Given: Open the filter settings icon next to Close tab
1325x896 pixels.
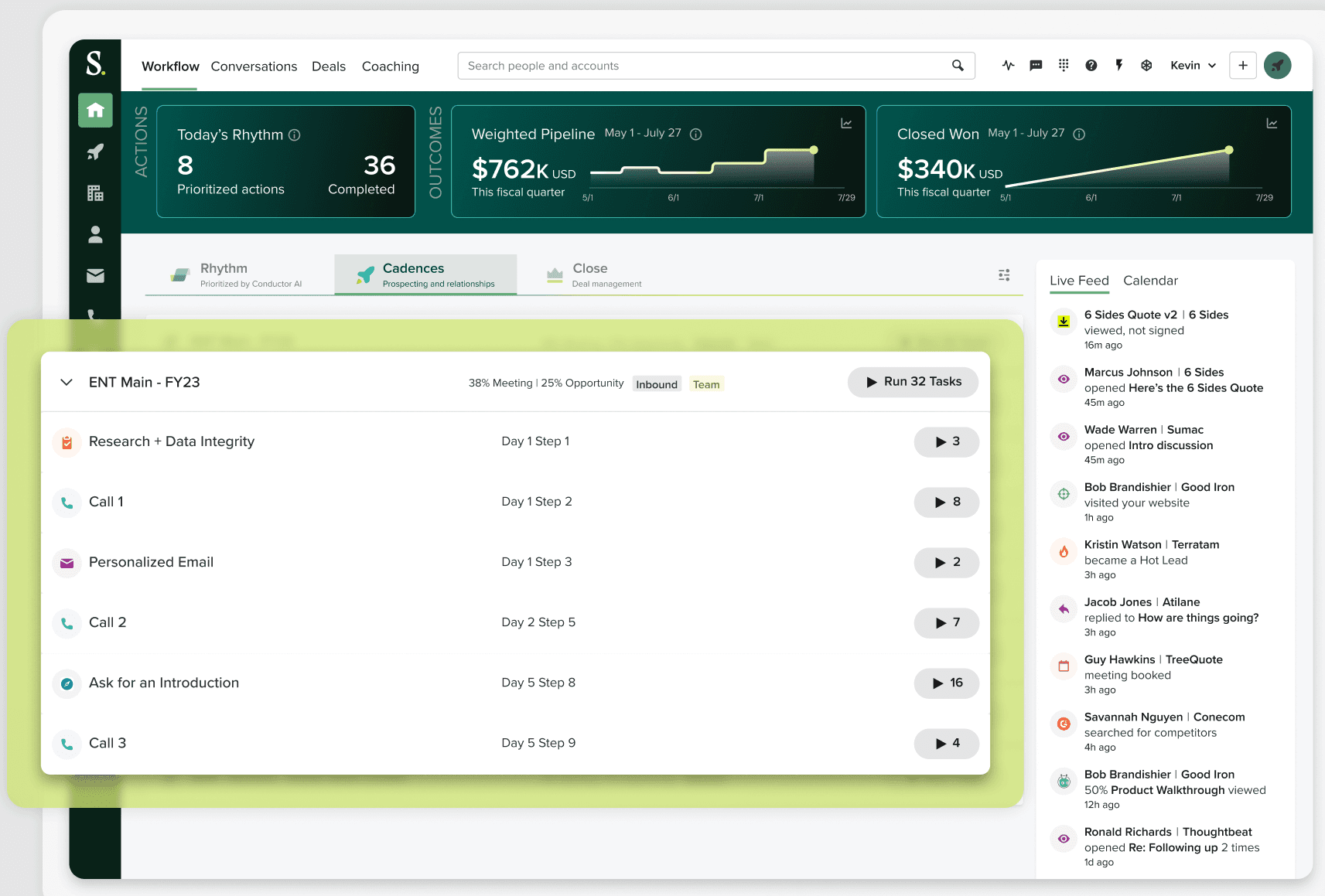Looking at the screenshot, I should click(1004, 274).
